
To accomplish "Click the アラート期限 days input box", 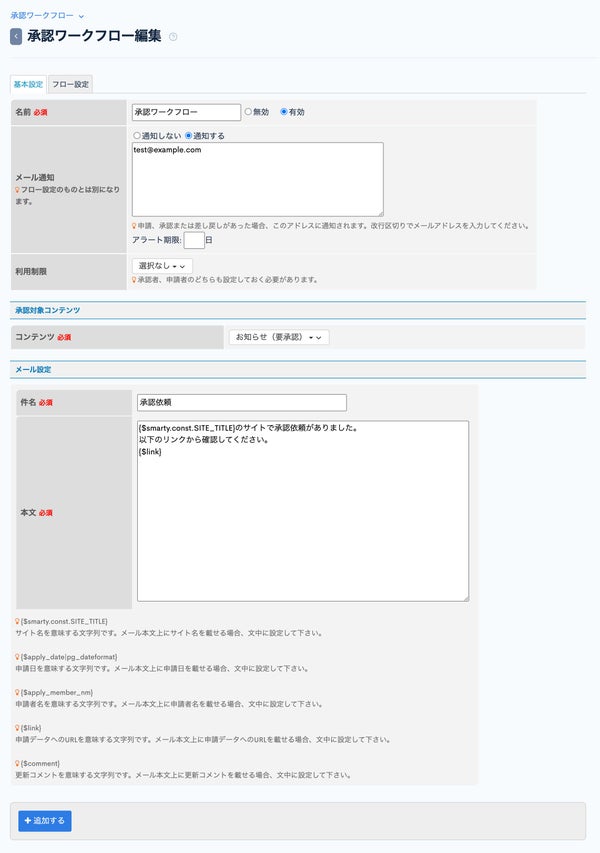I will [194, 240].
